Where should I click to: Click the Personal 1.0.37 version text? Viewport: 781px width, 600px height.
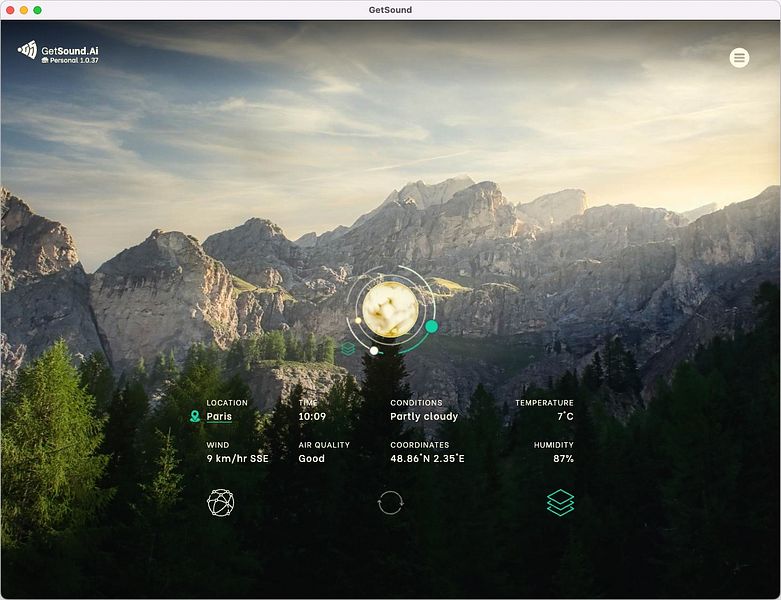point(70,60)
